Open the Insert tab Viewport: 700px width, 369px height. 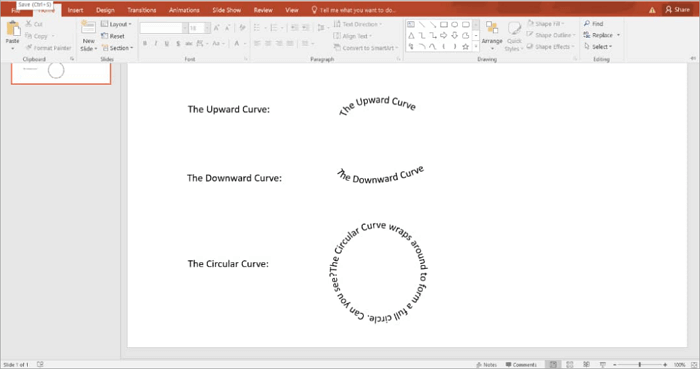(x=75, y=10)
